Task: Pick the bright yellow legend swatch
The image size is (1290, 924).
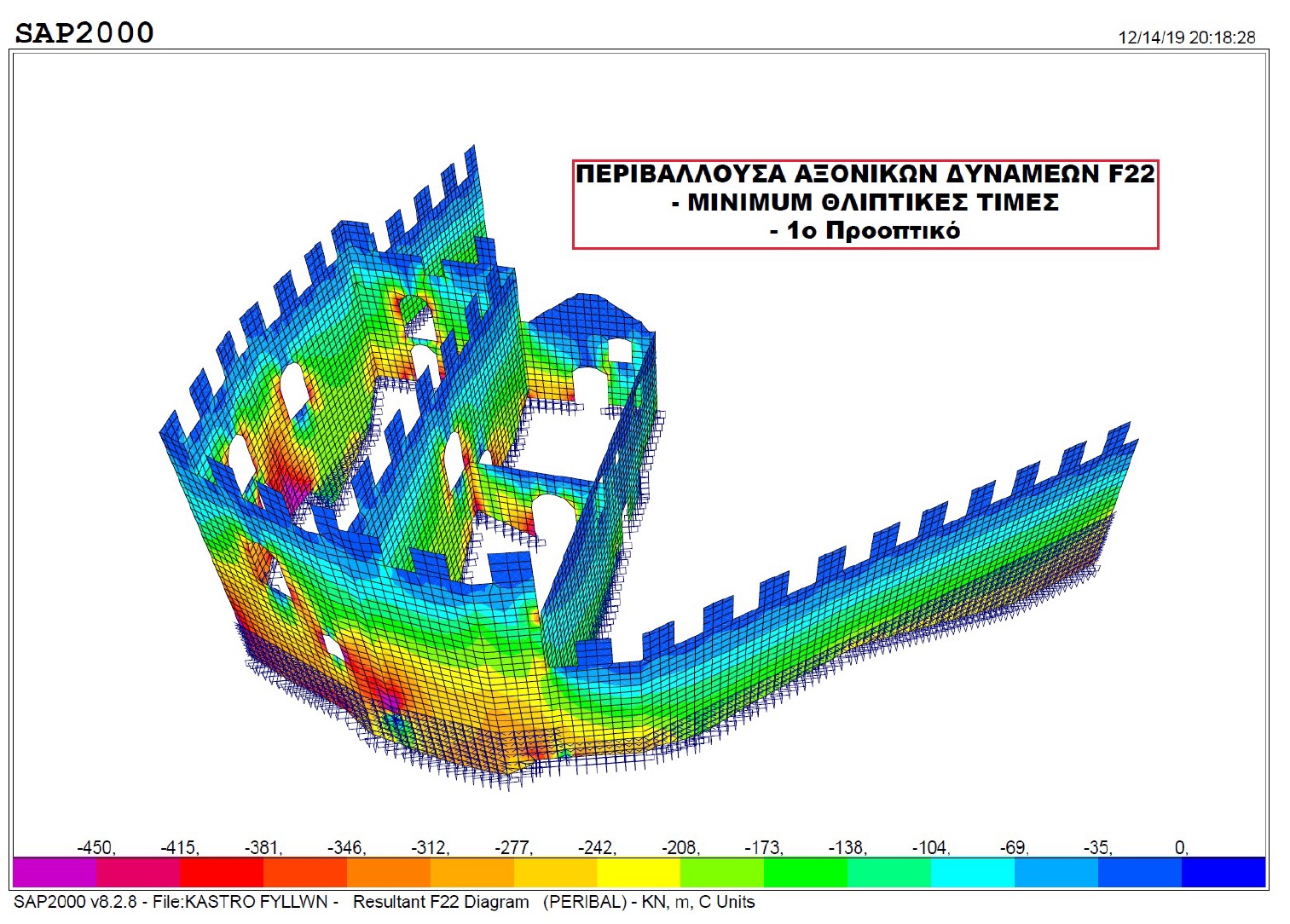Action: click(x=639, y=872)
